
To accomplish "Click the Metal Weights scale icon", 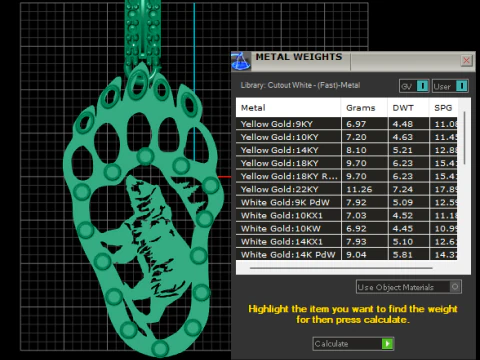I will coord(240,61).
